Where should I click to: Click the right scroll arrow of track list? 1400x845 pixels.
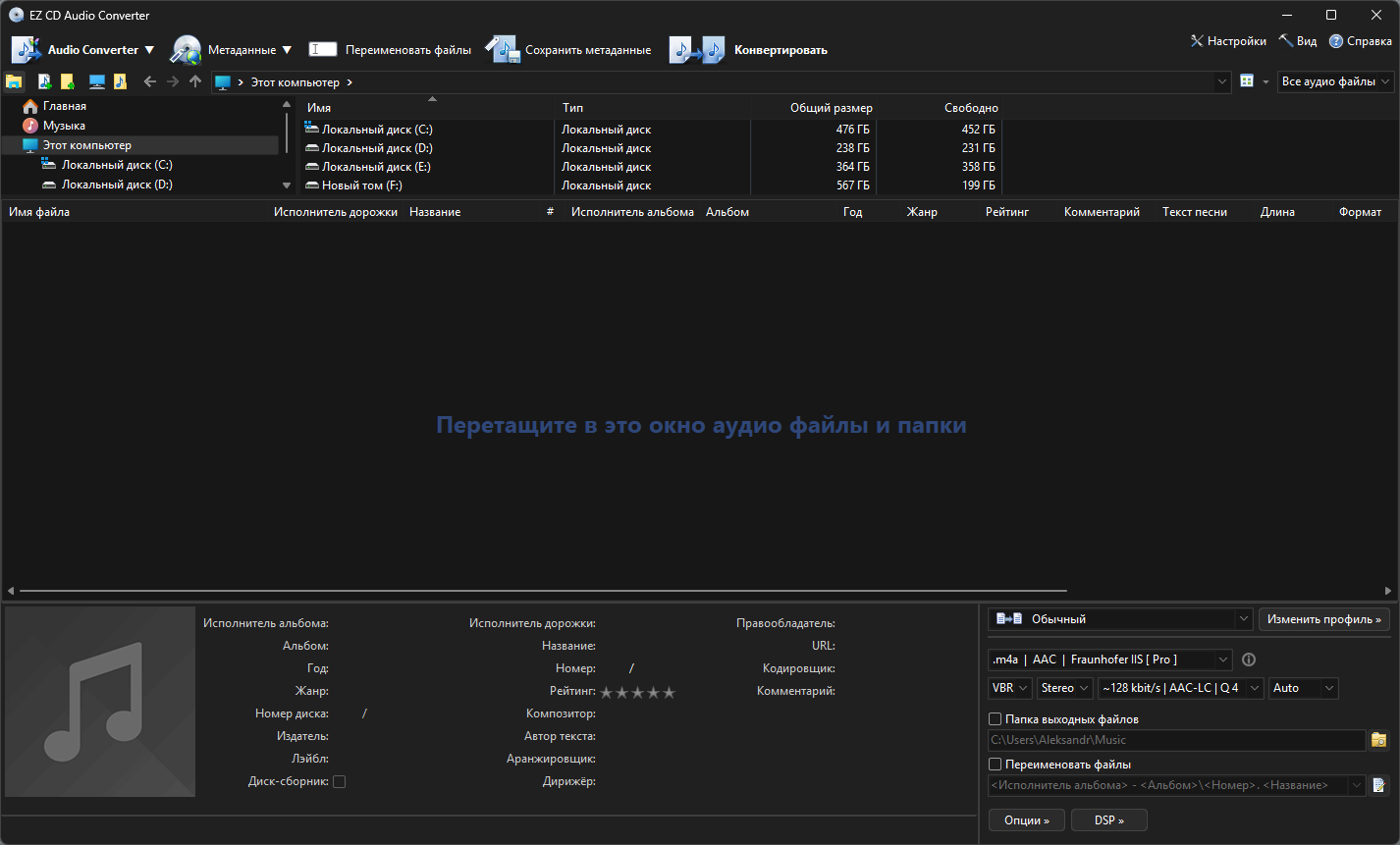click(1387, 591)
